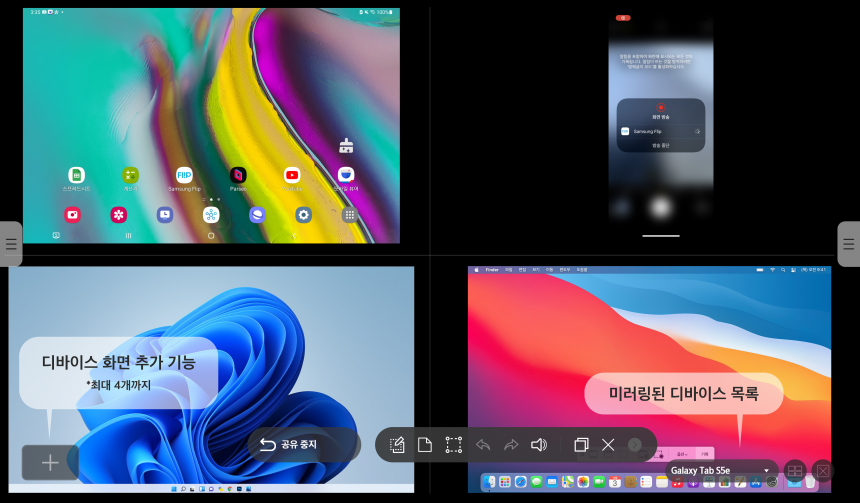Open FaceTime from the Mac dock

point(599,482)
